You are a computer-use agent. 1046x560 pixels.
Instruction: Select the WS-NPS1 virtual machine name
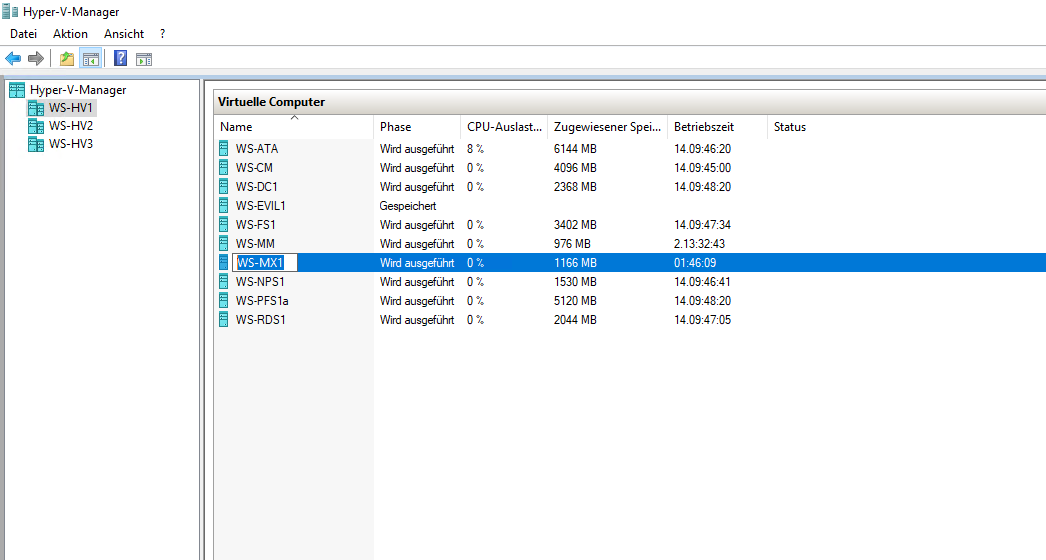click(260, 282)
